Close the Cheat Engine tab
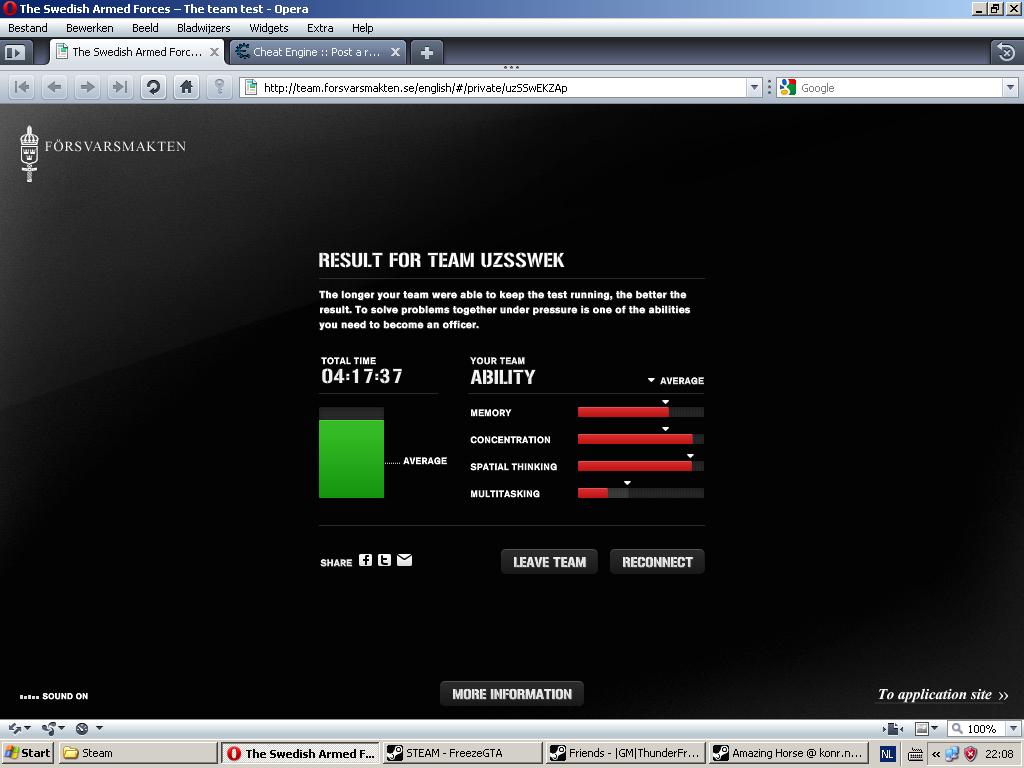This screenshot has width=1024, height=768. (x=395, y=52)
